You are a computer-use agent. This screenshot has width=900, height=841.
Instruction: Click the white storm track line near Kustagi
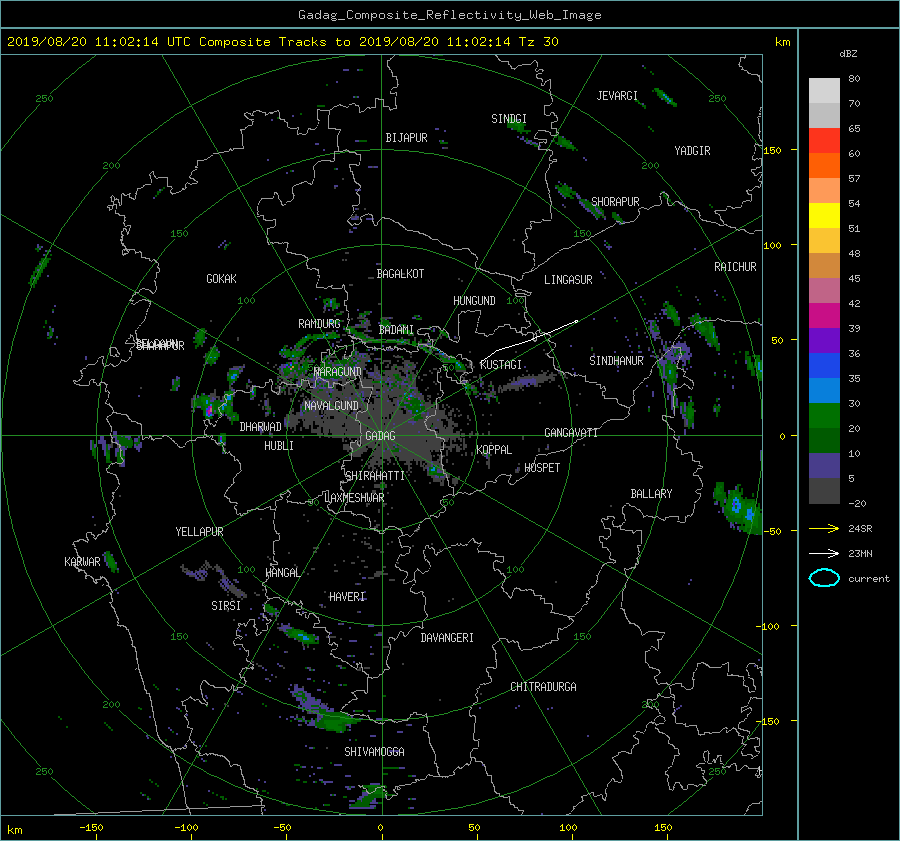click(x=528, y=341)
